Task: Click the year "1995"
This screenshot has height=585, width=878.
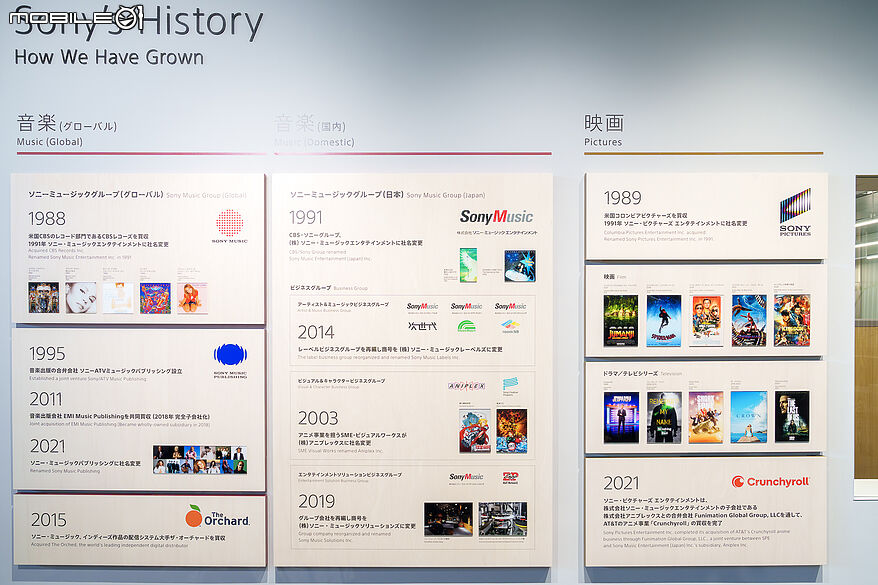Action: (47, 353)
